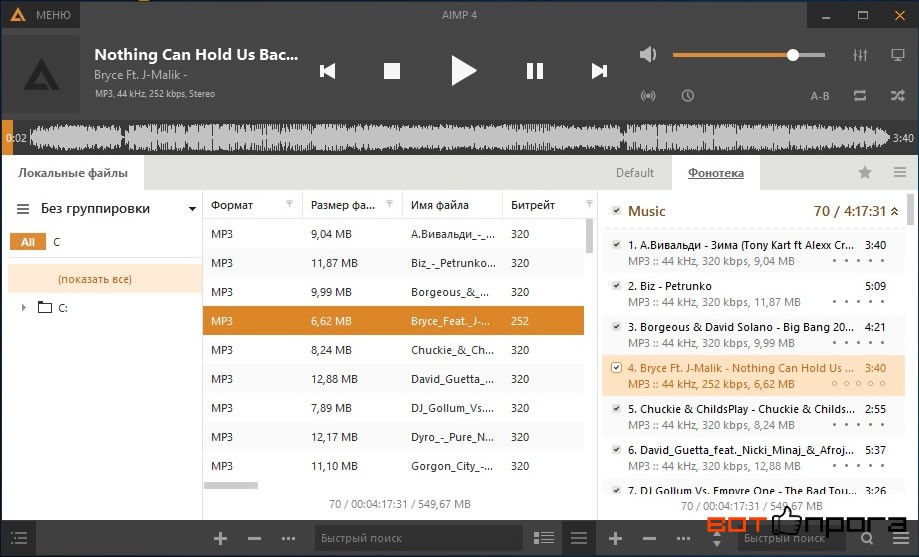The width and height of the screenshot is (919, 557).
Task: Toggle A-B repeat section
Action: [819, 96]
